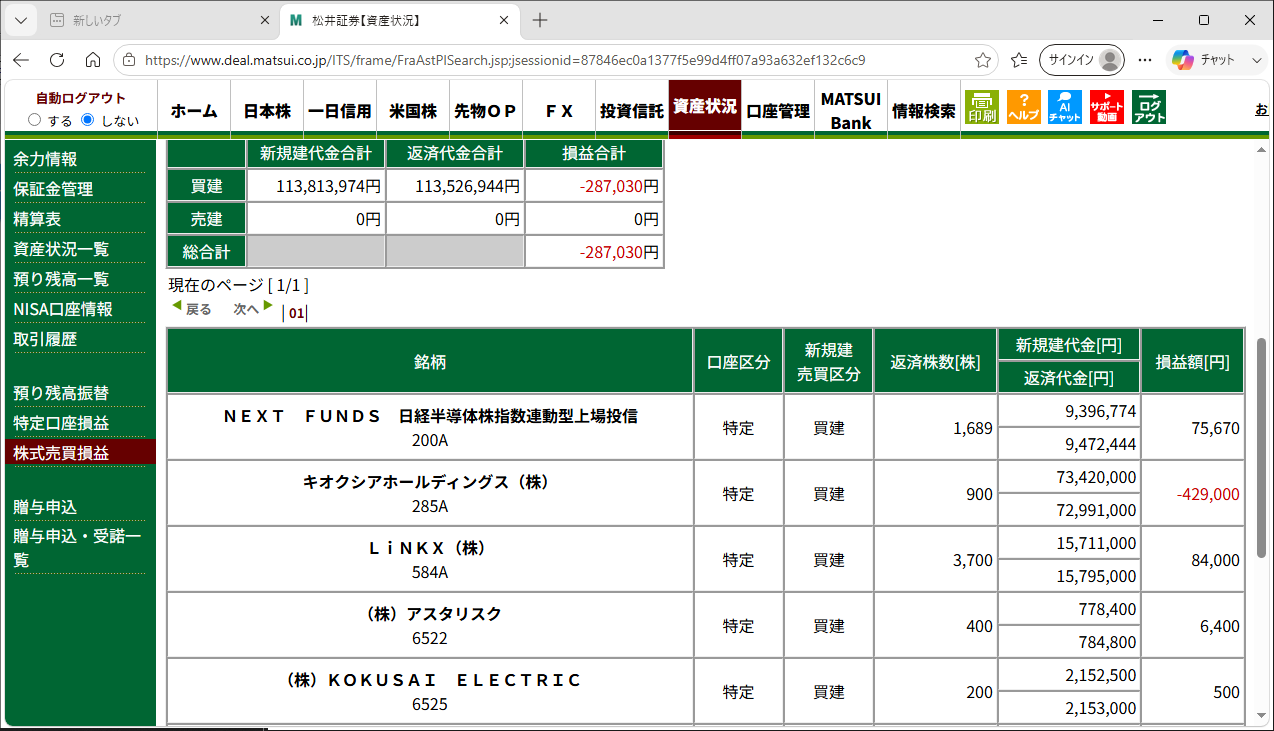Image resolution: width=1274 pixels, height=731 pixels.
Task: Open 資産状況一覧 in sidebar
Action: pyautogui.click(x=61, y=249)
